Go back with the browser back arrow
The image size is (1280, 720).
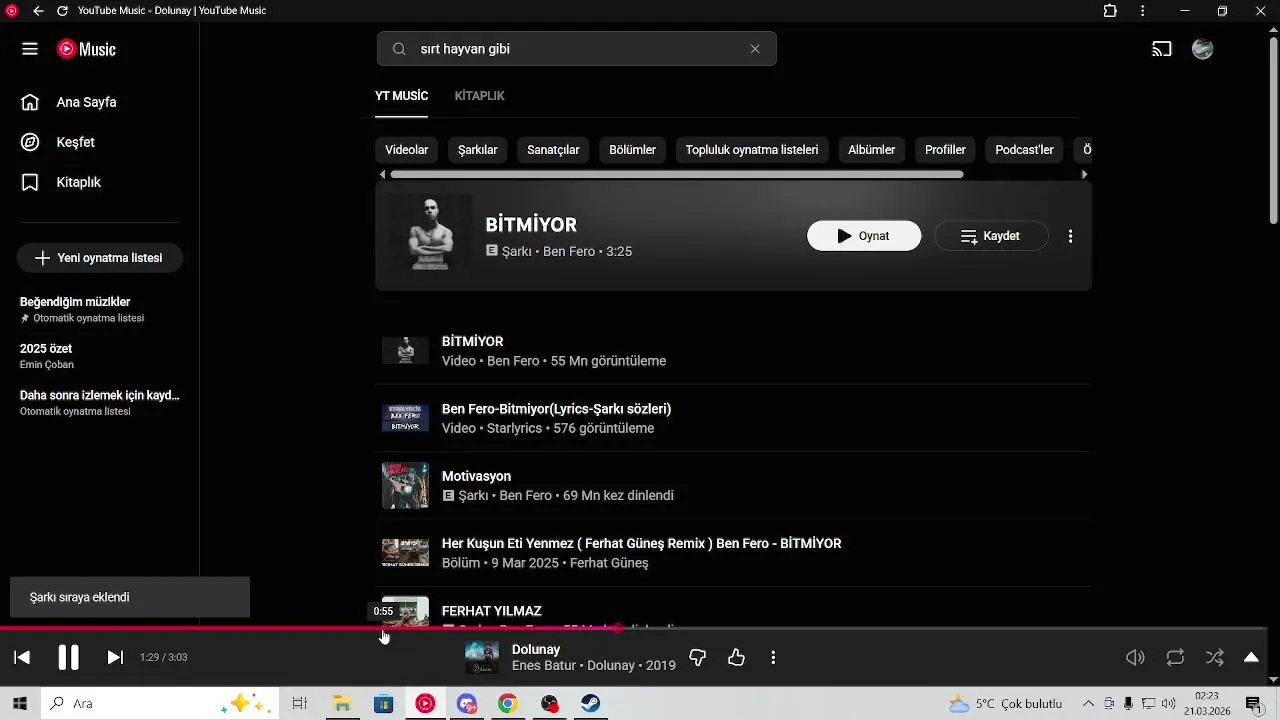38,11
